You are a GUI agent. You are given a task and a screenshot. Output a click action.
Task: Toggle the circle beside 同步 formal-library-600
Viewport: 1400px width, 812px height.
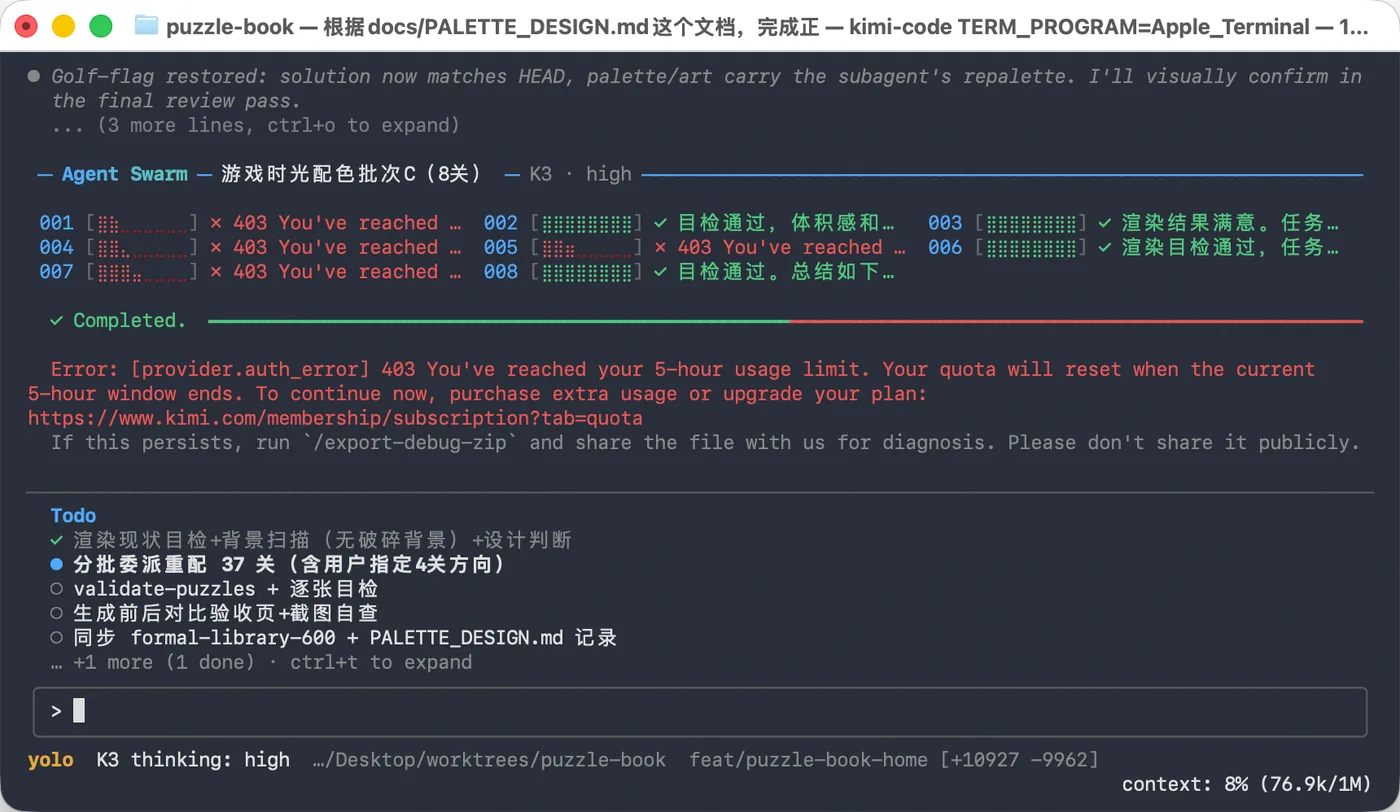pos(57,638)
